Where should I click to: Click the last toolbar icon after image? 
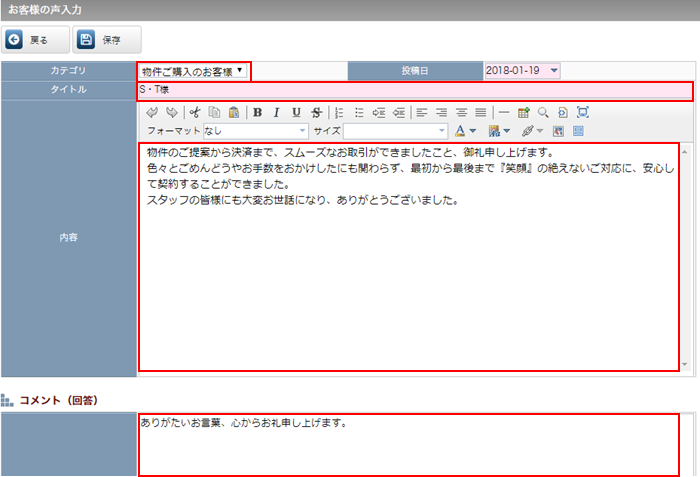[x=578, y=131]
